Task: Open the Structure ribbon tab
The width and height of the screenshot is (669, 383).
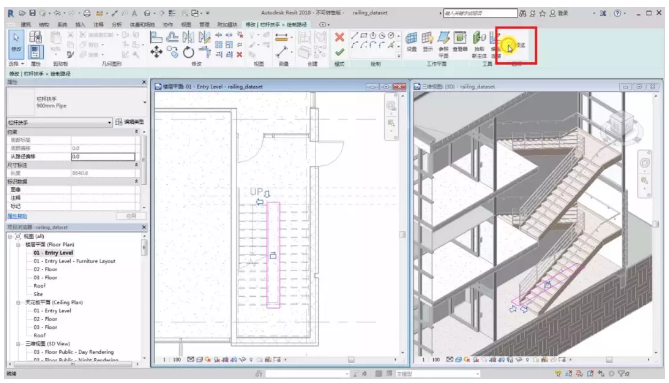Action: tap(44, 25)
